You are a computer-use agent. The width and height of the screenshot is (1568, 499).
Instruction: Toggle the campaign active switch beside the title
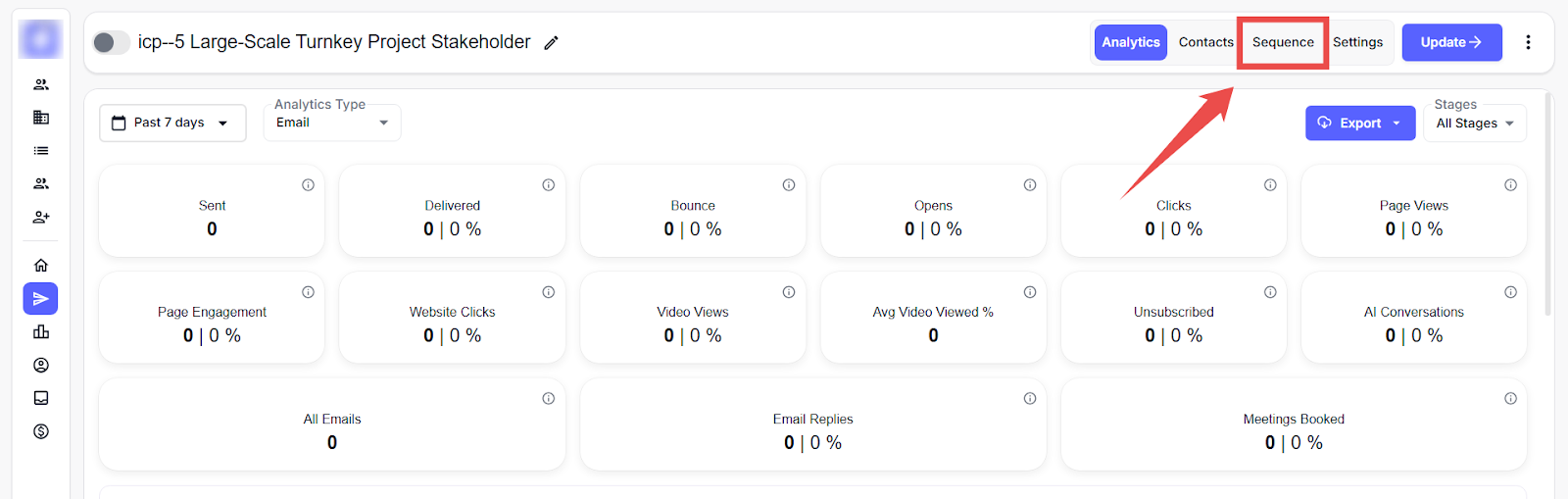111,42
